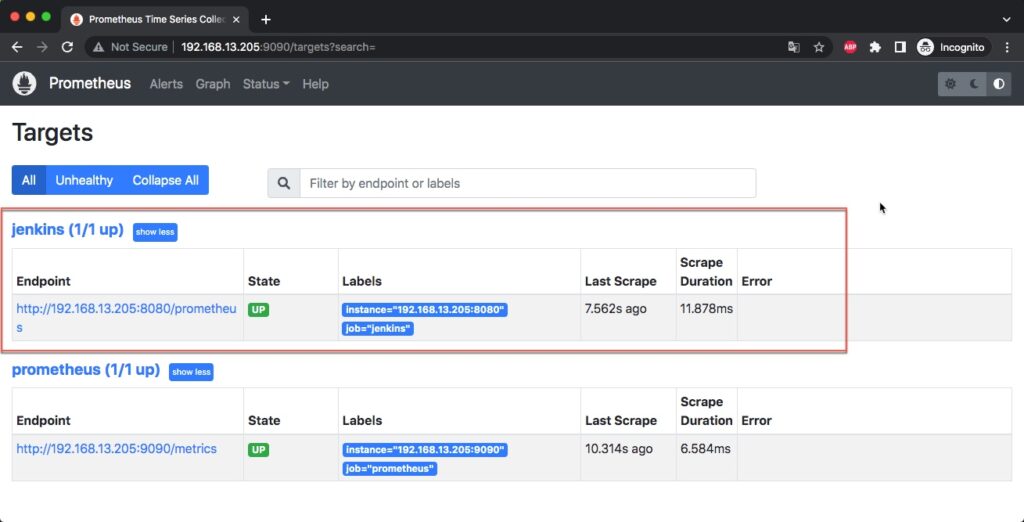This screenshot has width=1024, height=522.
Task: Open the jenkins endpoint link
Action: (x=126, y=318)
